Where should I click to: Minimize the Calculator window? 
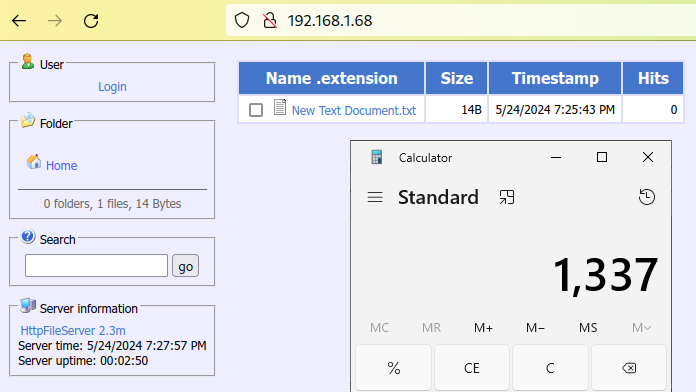point(556,157)
